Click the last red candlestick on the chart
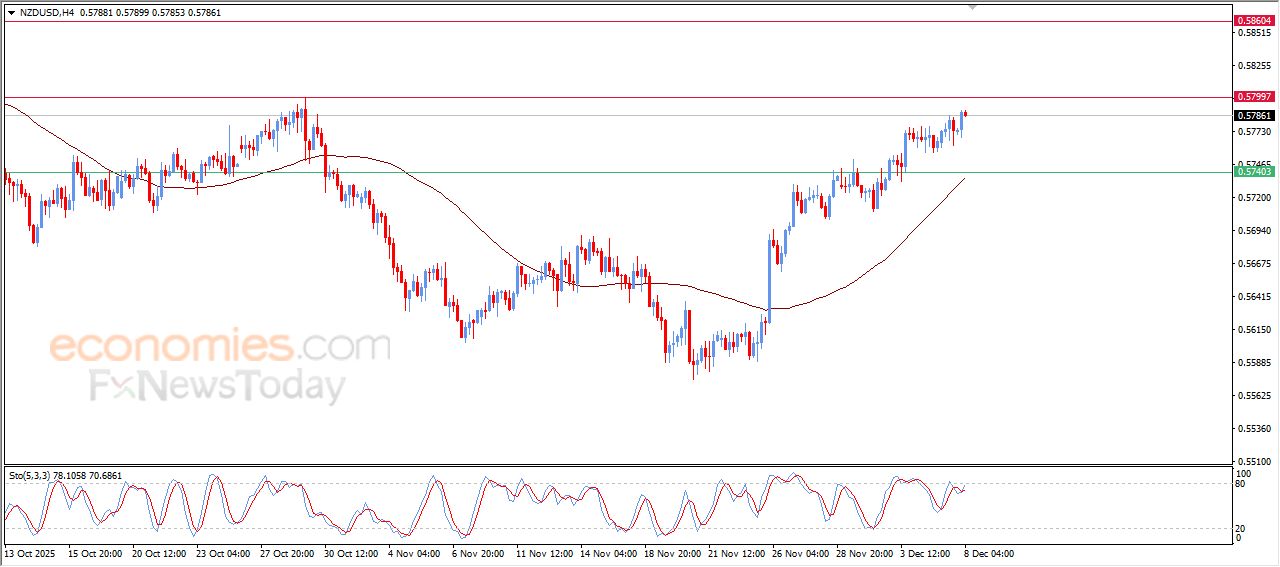1280x567 pixels. click(x=965, y=113)
